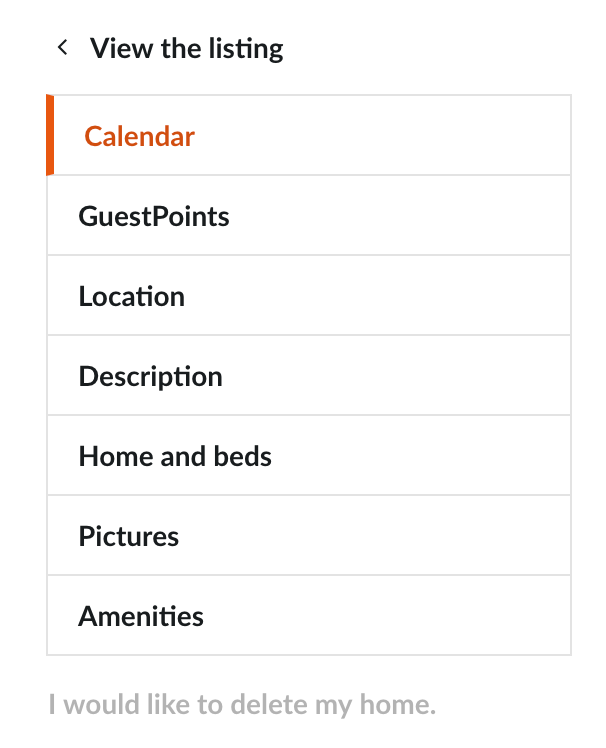Select the Calendar menu item
The width and height of the screenshot is (606, 748).
[x=139, y=136]
